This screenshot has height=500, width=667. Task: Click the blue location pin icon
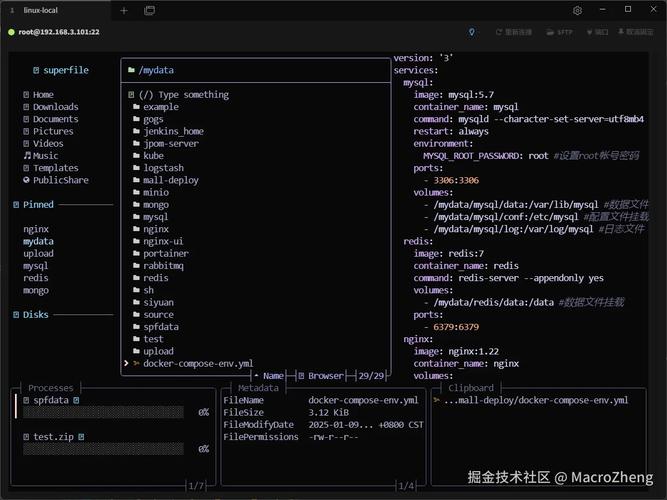[471, 32]
